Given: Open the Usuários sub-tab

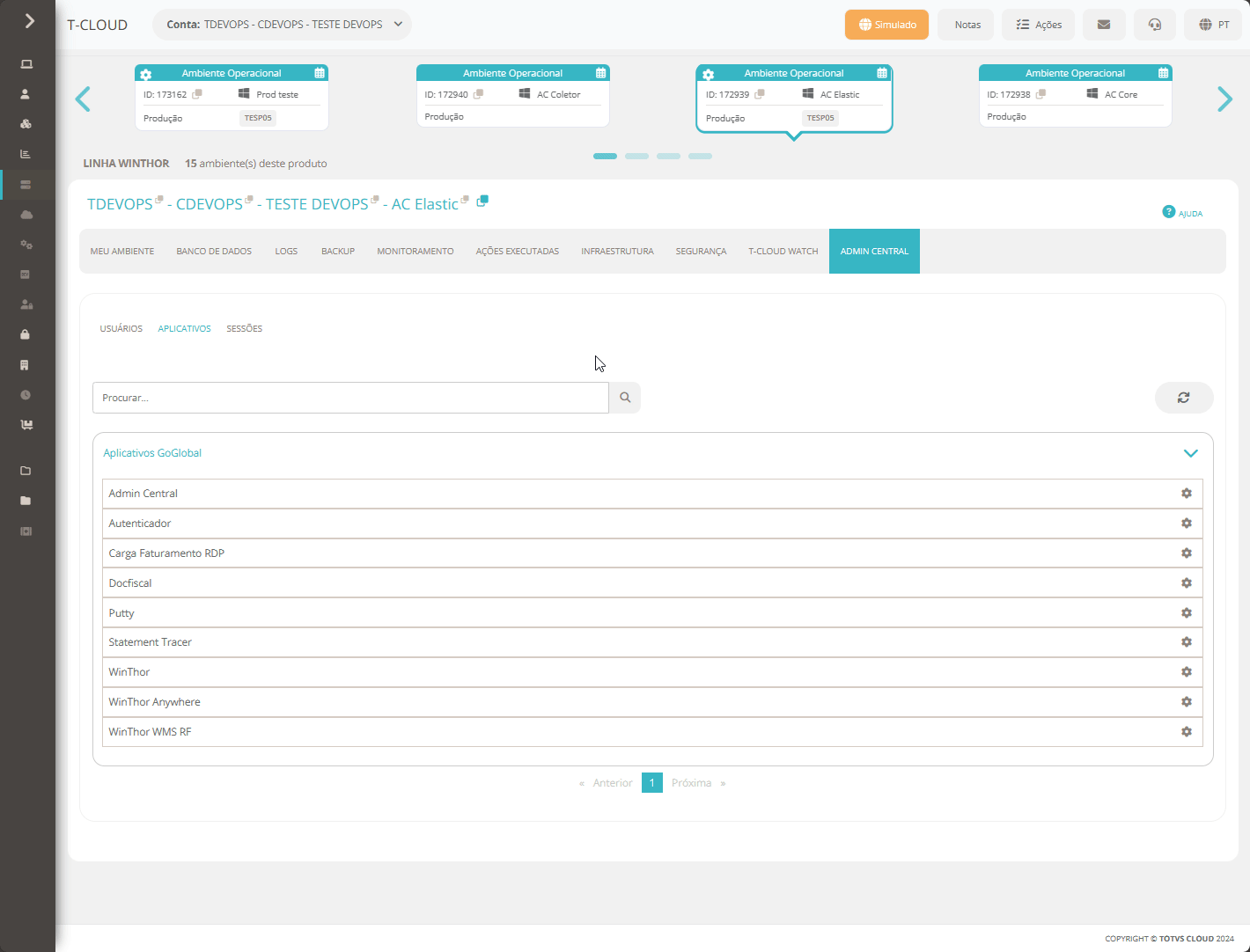Looking at the screenshot, I should click(x=121, y=329).
